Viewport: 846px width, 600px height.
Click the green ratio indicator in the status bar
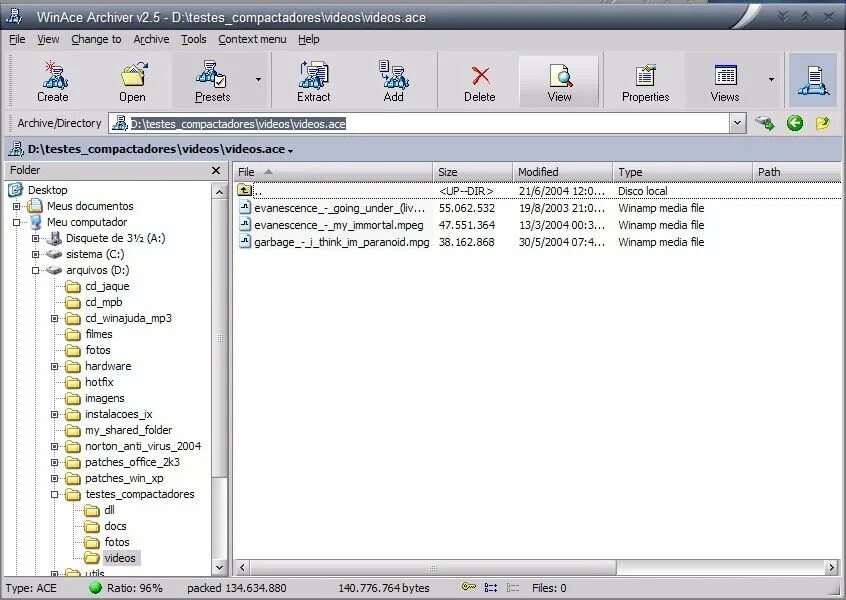pos(95,588)
